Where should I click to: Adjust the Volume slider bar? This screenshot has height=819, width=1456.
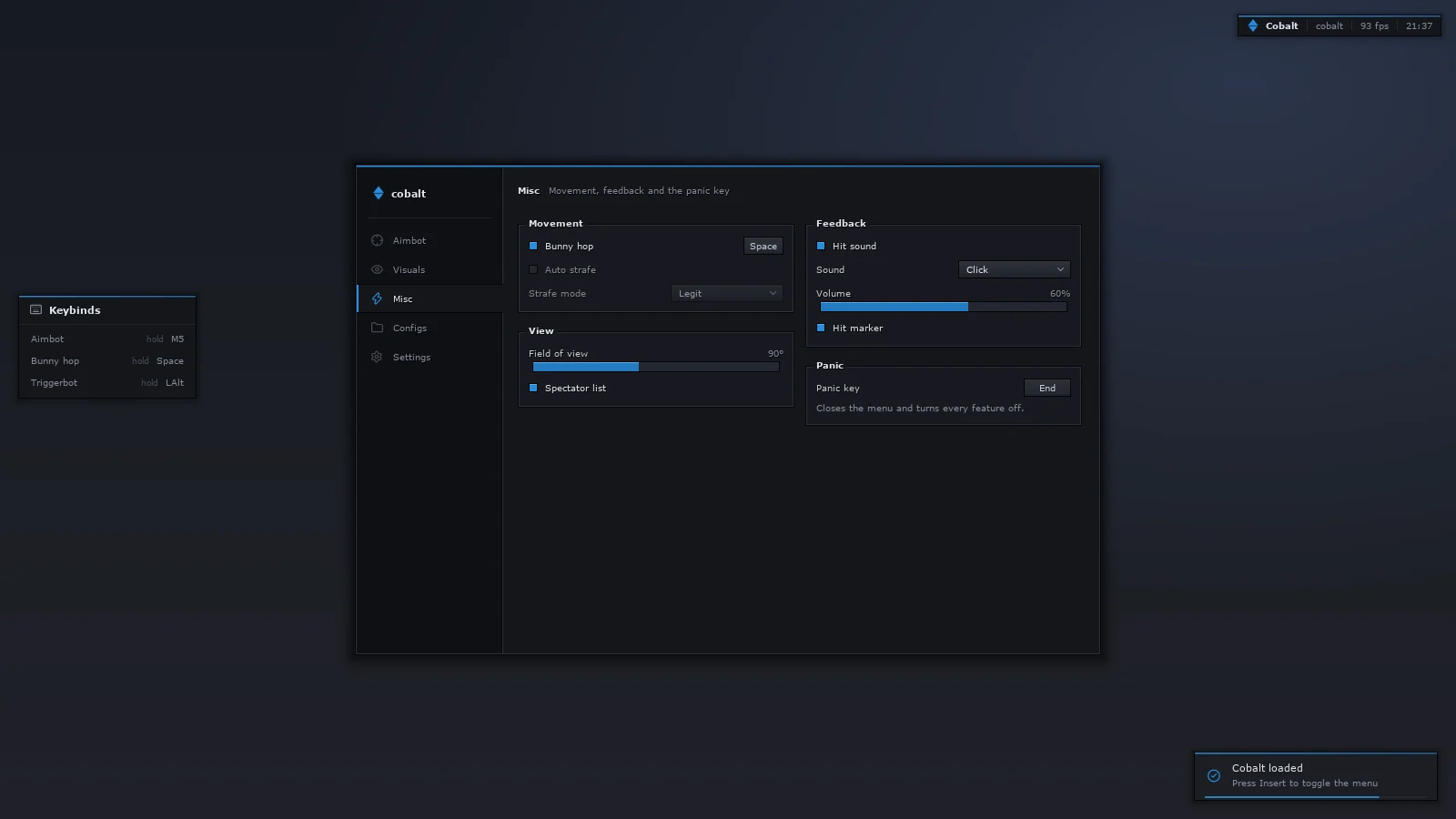[x=944, y=307]
